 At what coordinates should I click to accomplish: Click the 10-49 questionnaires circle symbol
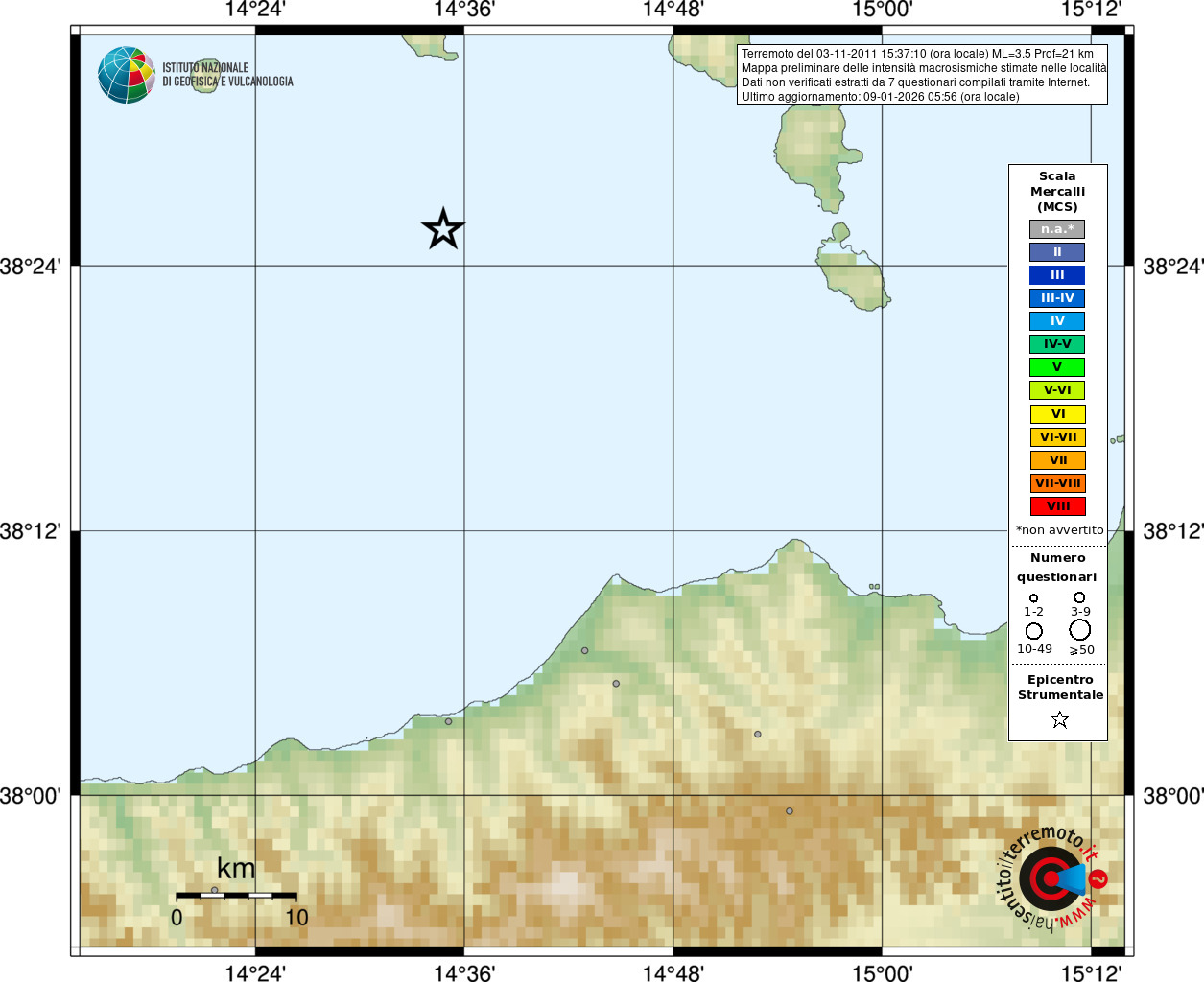click(1033, 631)
